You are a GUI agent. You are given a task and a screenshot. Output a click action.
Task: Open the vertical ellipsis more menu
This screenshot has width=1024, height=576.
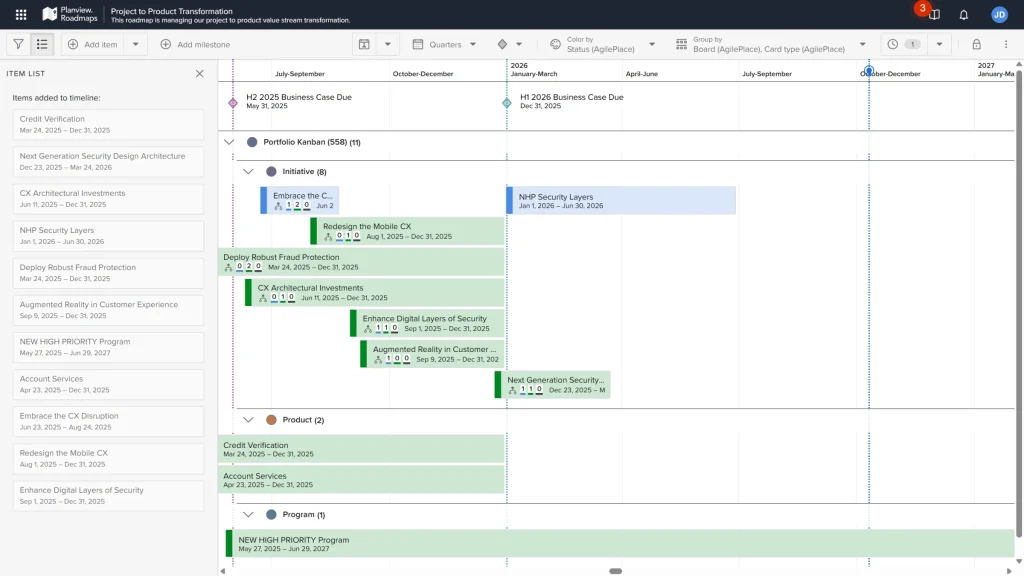tap(1006, 44)
